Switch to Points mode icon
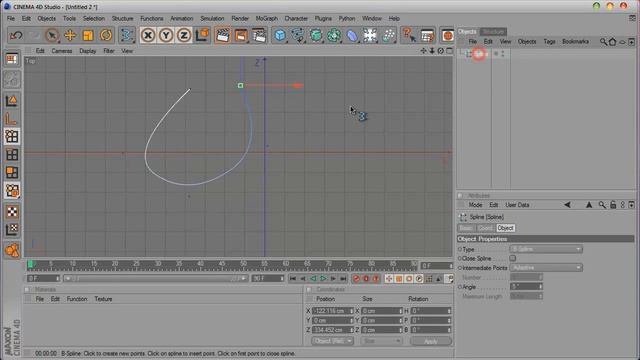The width and height of the screenshot is (640, 360). [12, 136]
